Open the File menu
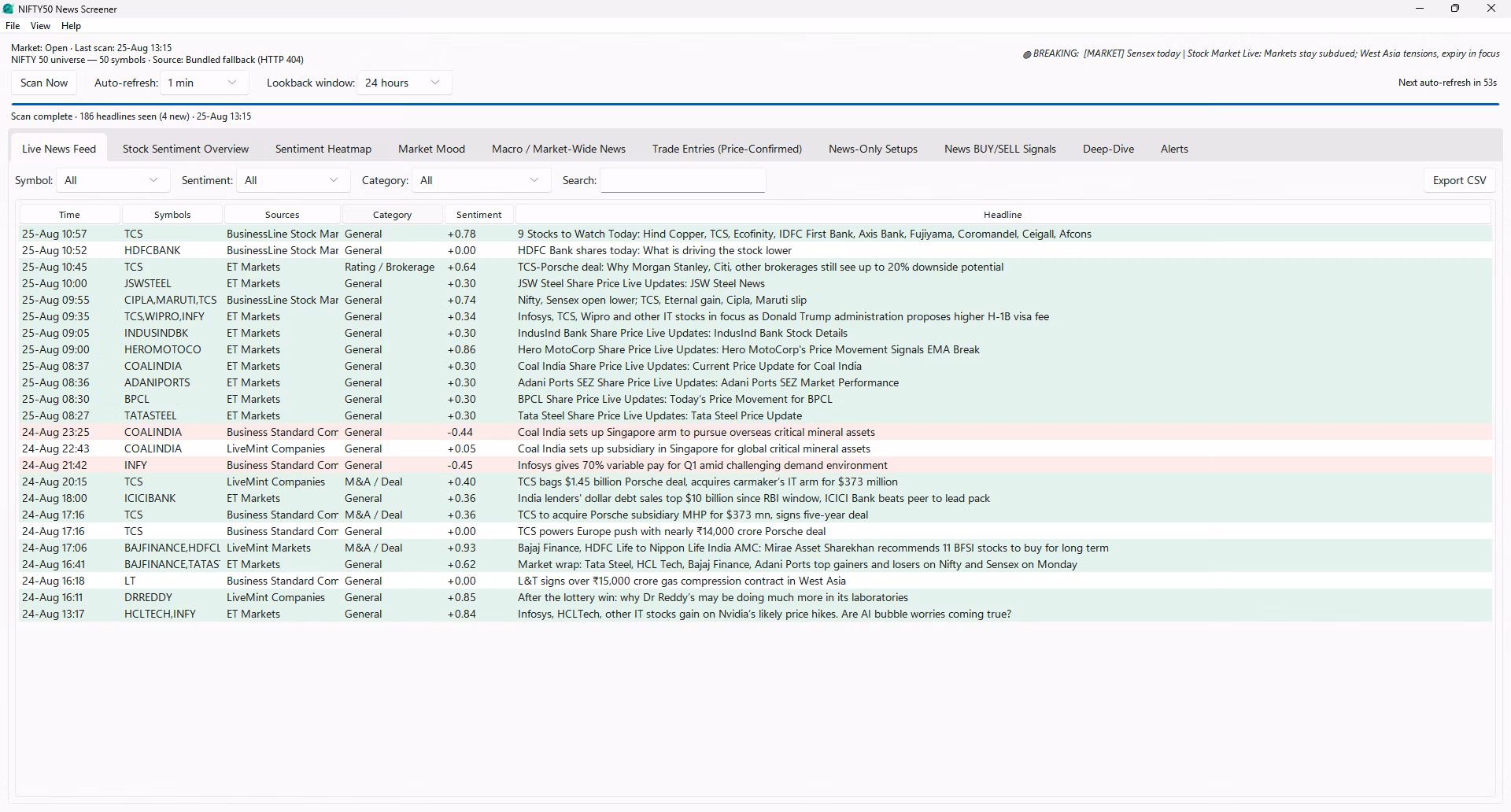The height and width of the screenshot is (812, 1511). tap(13, 26)
